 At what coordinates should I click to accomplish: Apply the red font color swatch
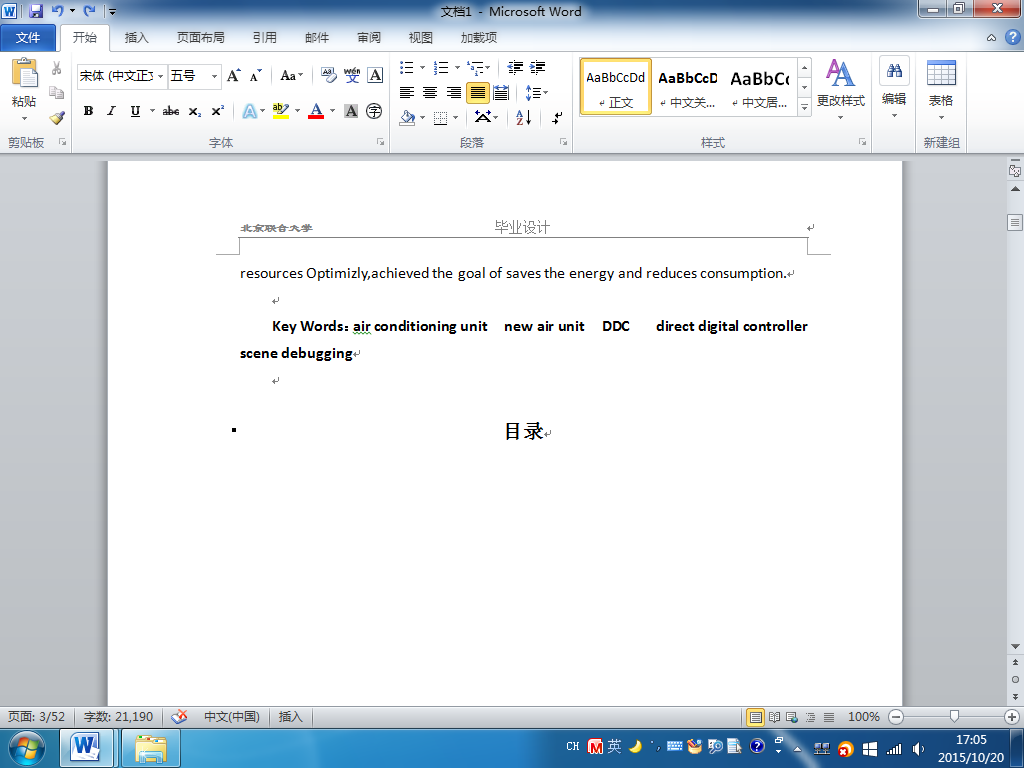pyautogui.click(x=316, y=112)
